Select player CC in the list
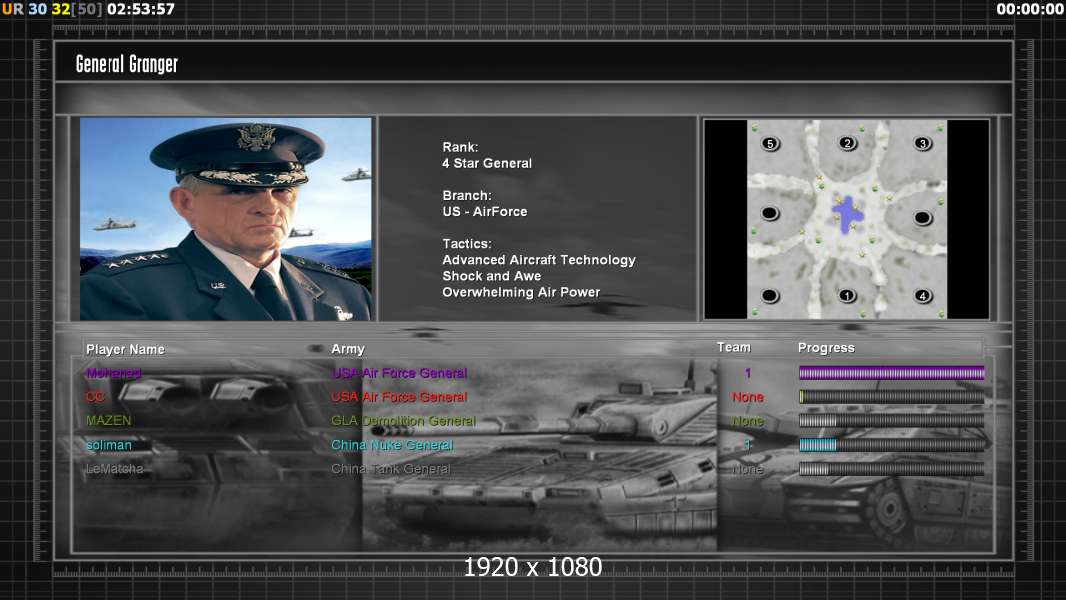 95,397
